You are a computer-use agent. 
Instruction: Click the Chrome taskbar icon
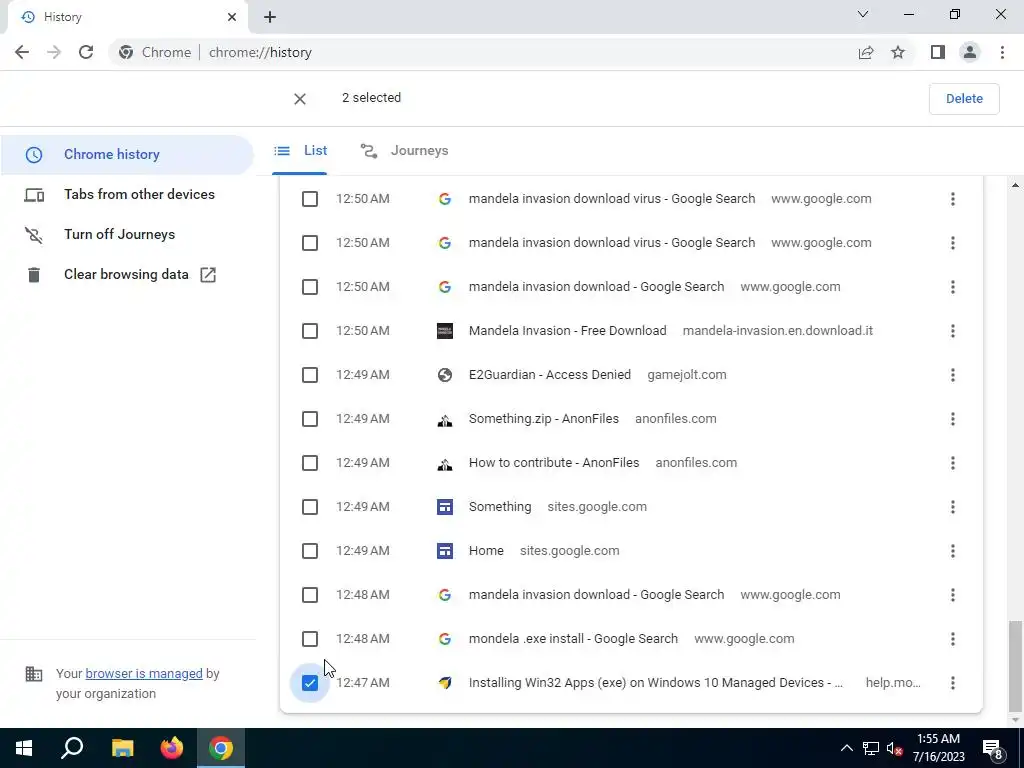tap(221, 748)
